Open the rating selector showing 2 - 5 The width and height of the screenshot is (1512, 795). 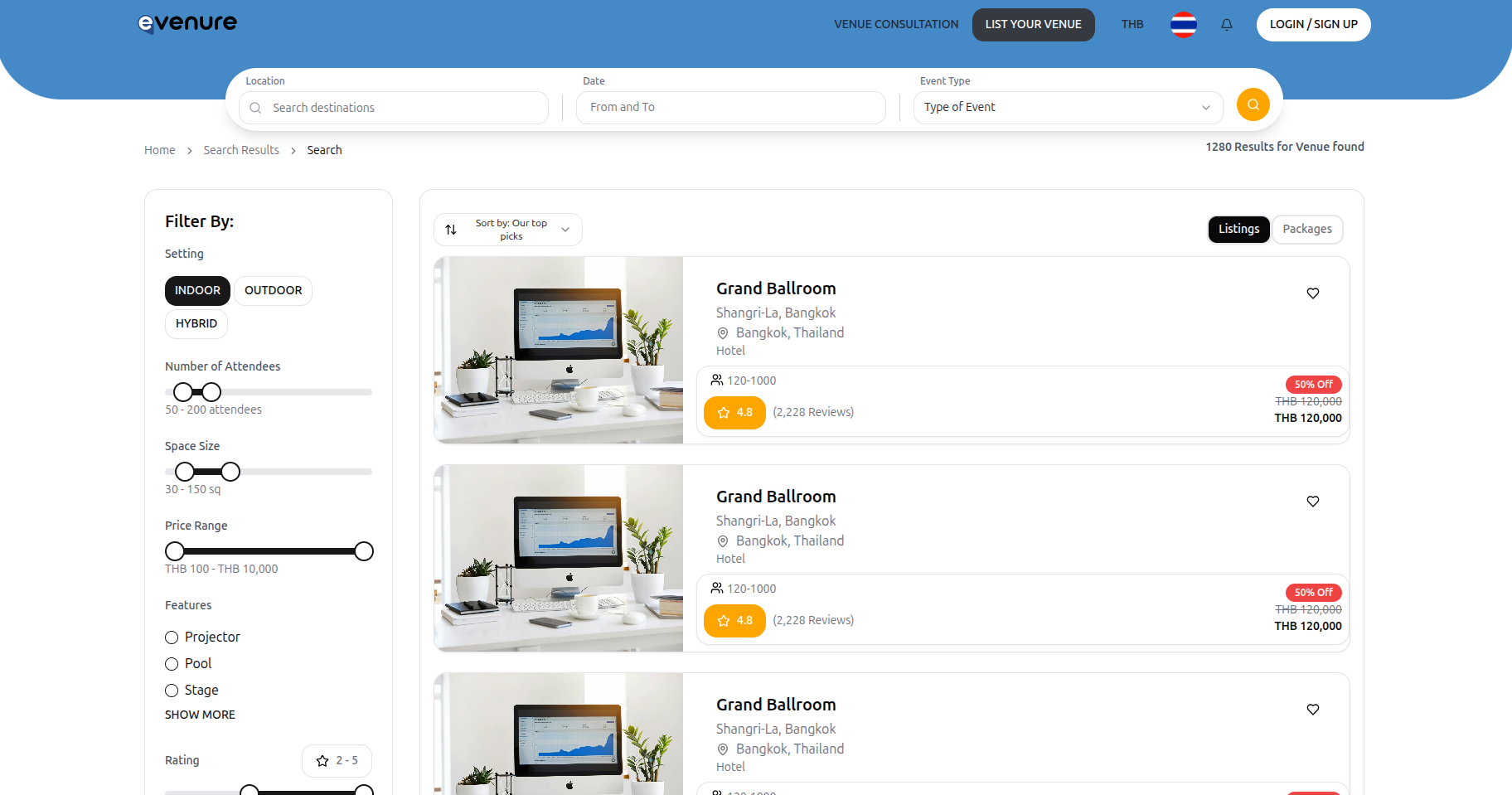coord(337,760)
